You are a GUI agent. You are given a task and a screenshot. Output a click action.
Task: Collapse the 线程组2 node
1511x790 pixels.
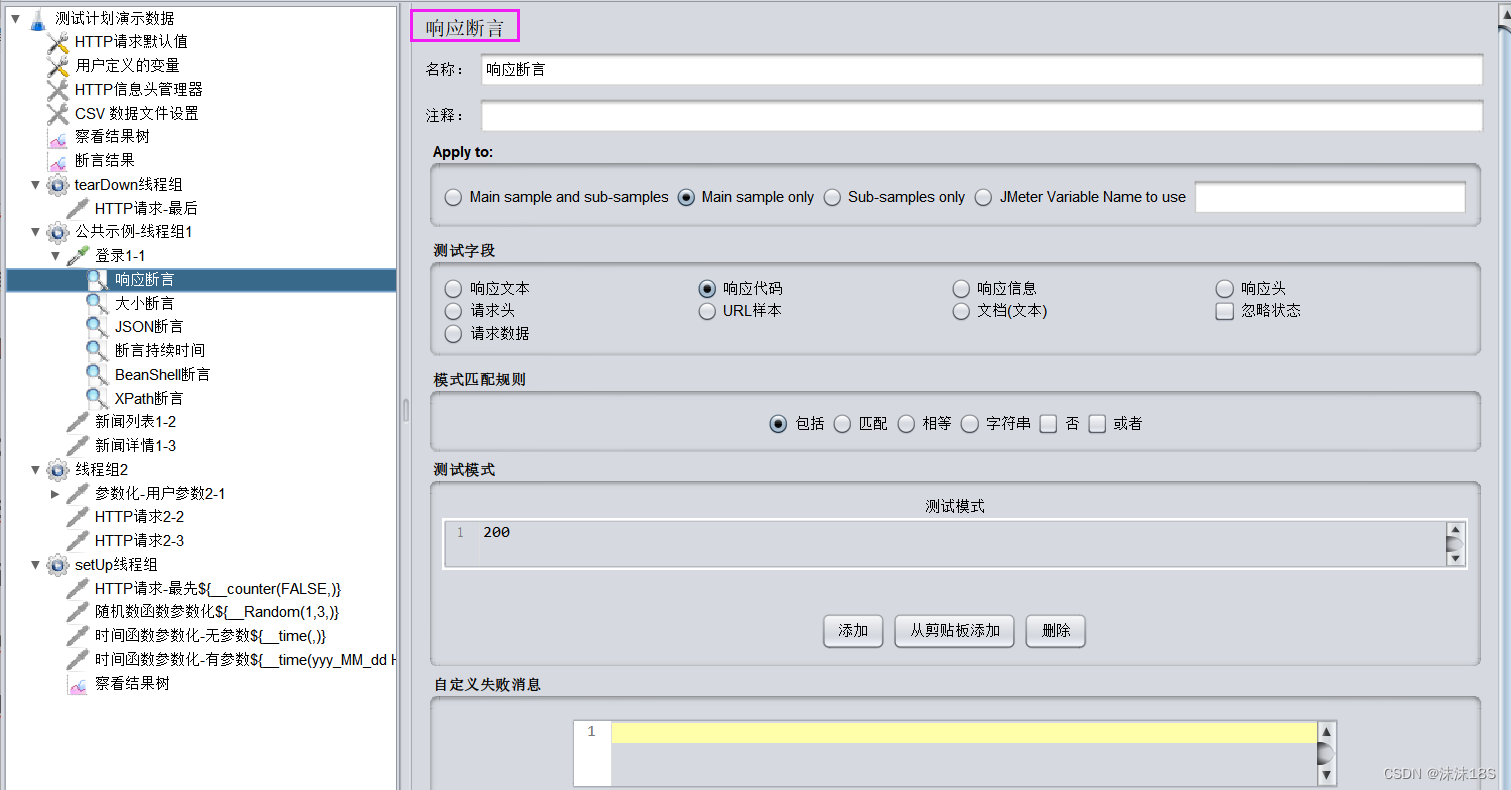tap(36, 470)
